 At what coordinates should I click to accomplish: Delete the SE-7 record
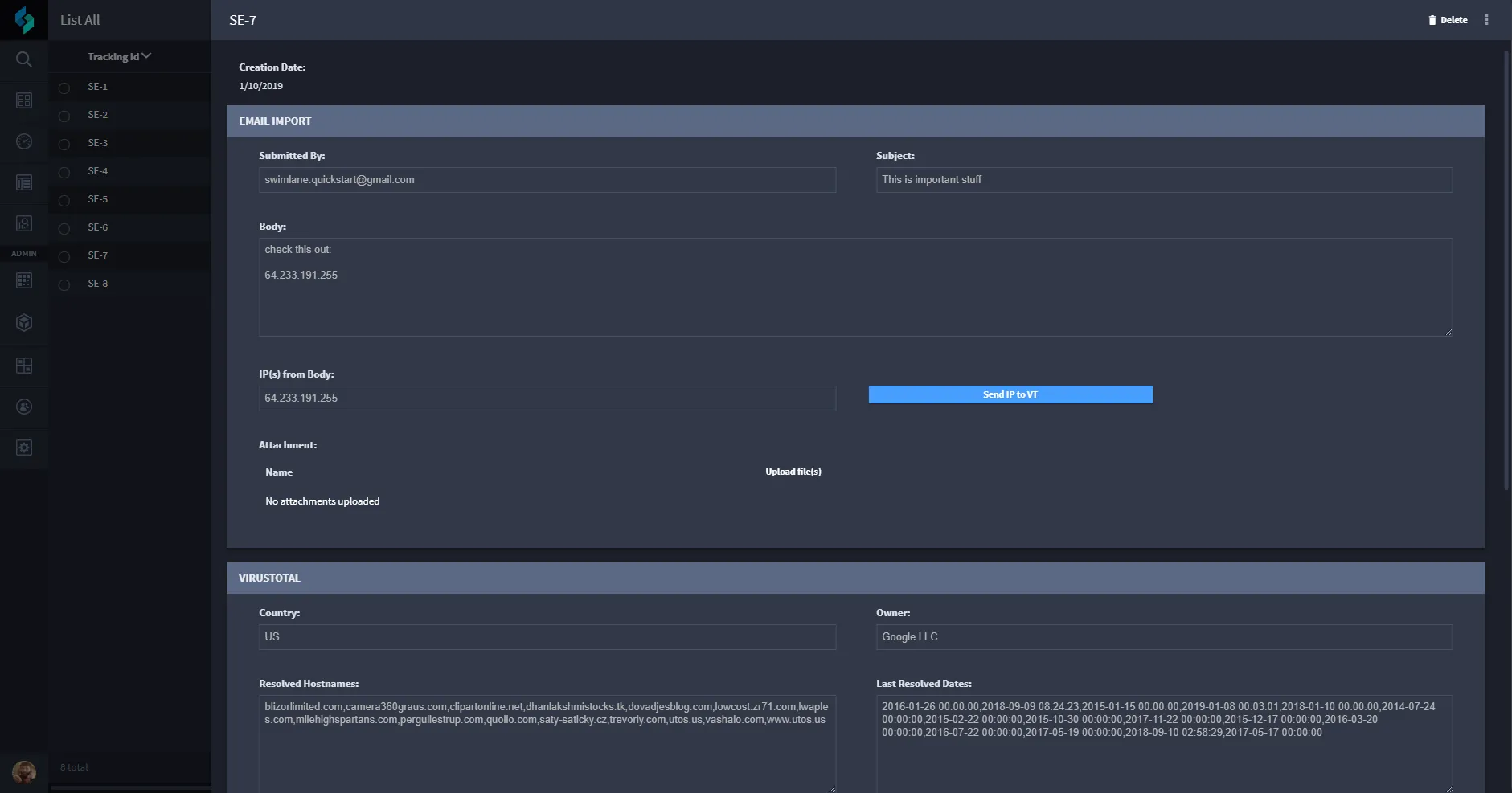pyautogui.click(x=1448, y=20)
